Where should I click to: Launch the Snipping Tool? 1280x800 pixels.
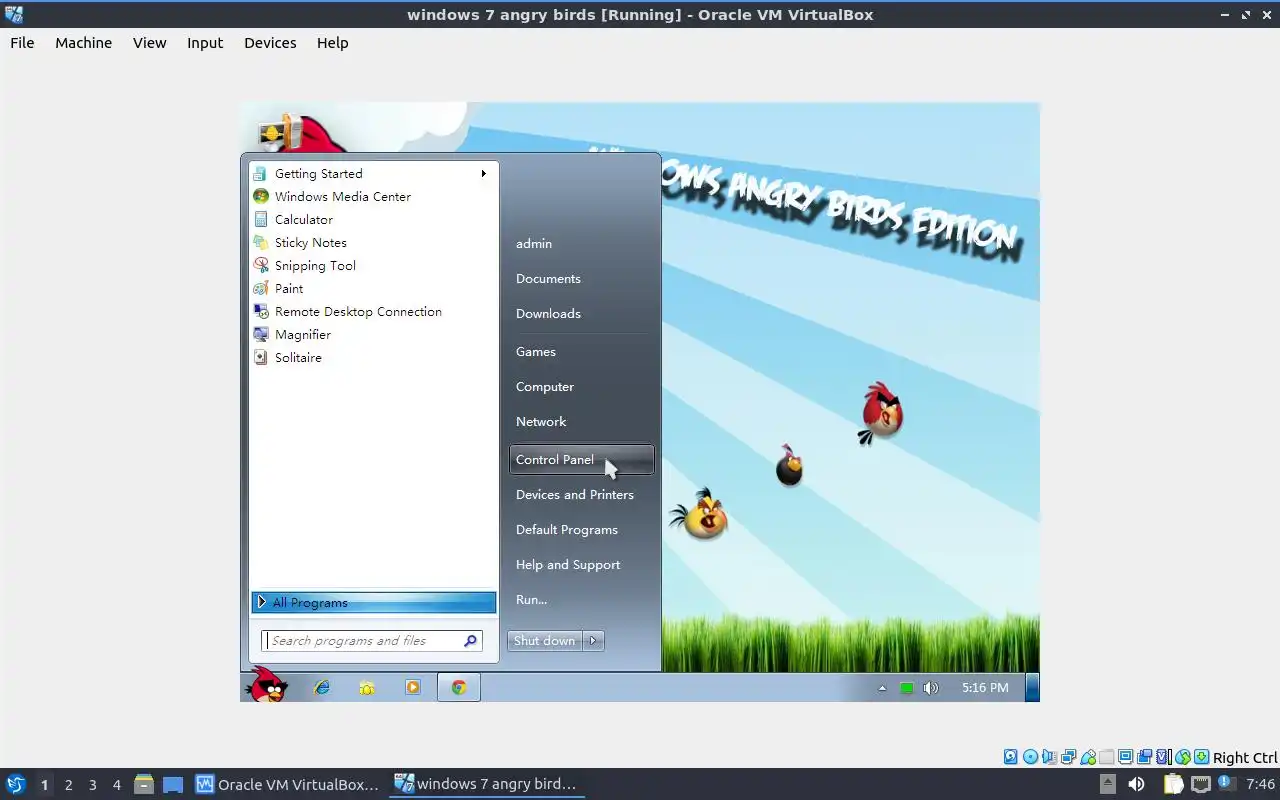pyautogui.click(x=373, y=265)
